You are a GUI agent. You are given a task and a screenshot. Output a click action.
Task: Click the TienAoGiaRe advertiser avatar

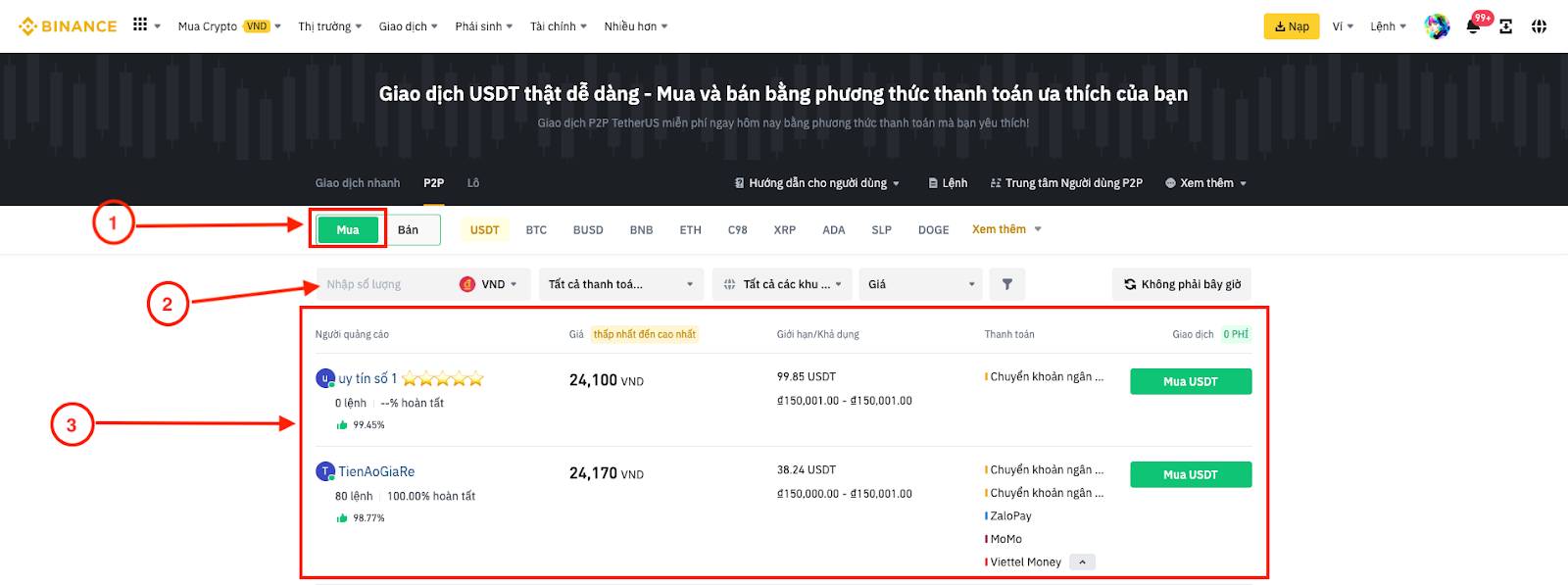point(325,471)
